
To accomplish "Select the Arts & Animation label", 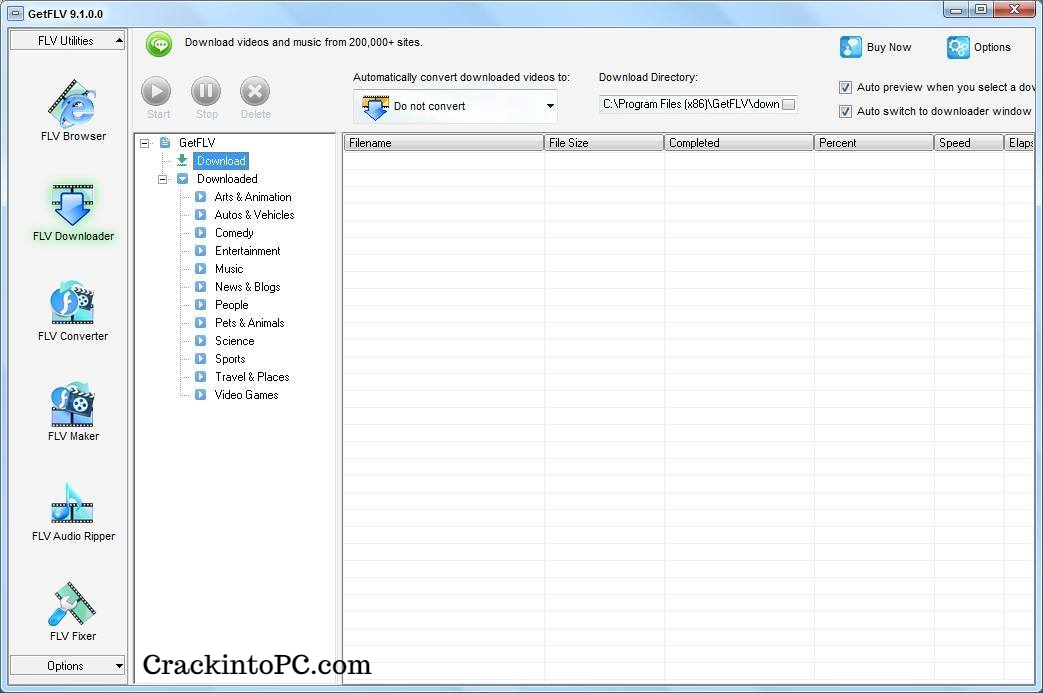I will [253, 197].
